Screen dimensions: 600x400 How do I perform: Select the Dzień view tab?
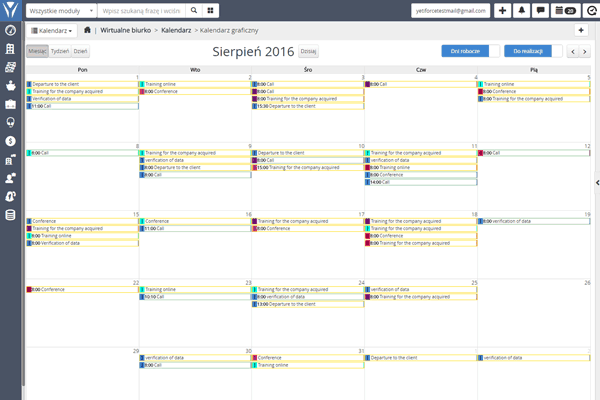pos(80,50)
